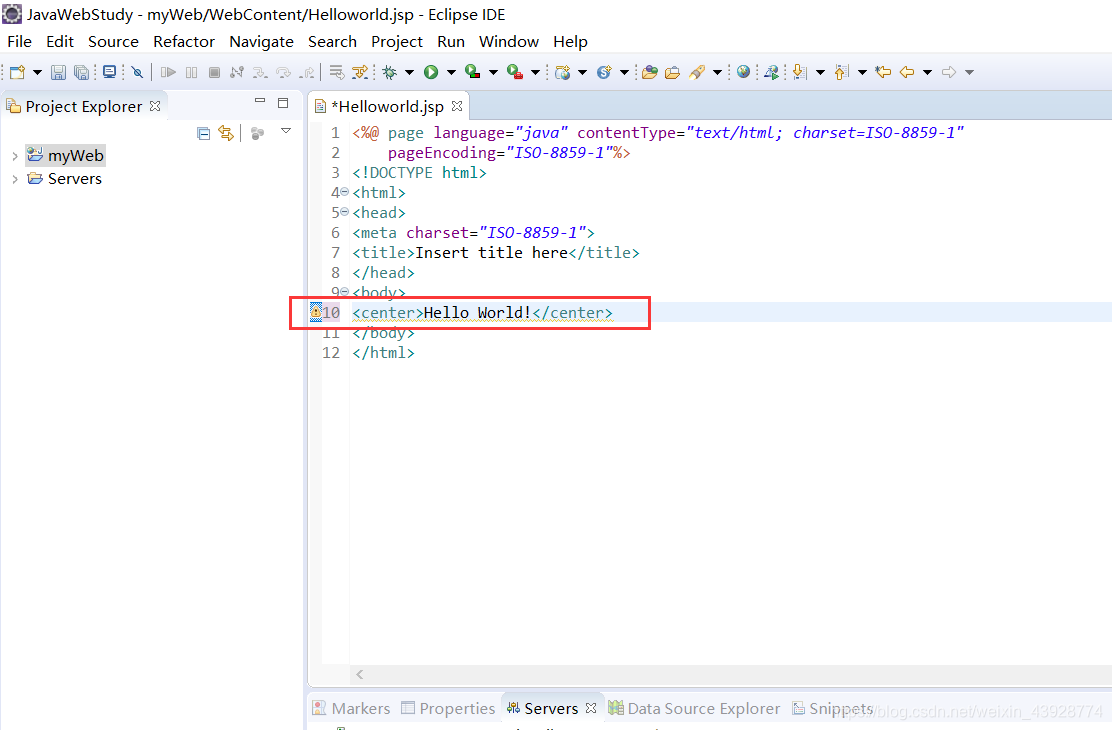
Task: Open the Project Explorer View Menu triangle
Action: coord(286,131)
